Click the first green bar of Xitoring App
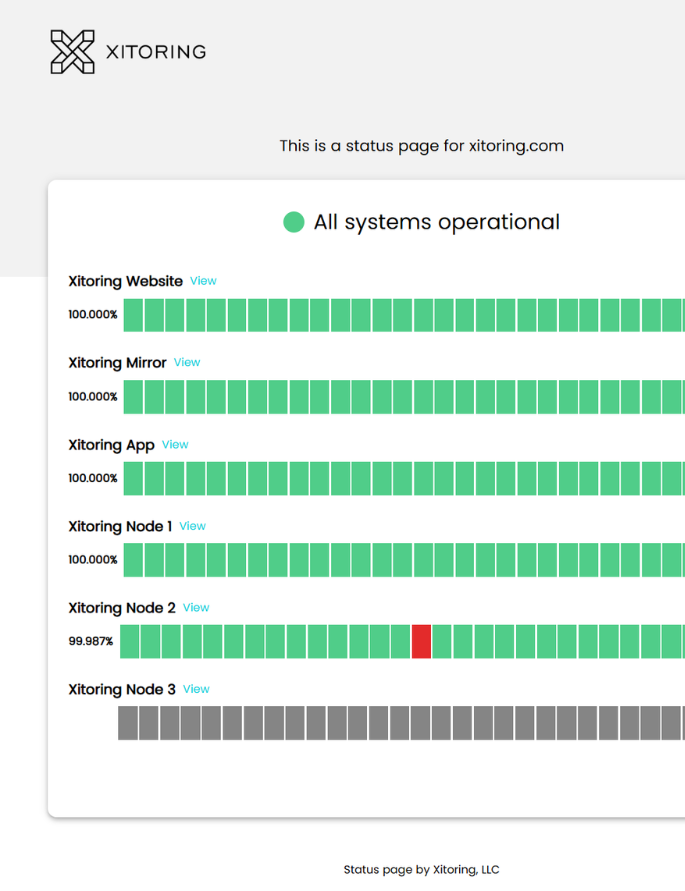Image resolution: width=685 pixels, height=891 pixels. [133, 478]
